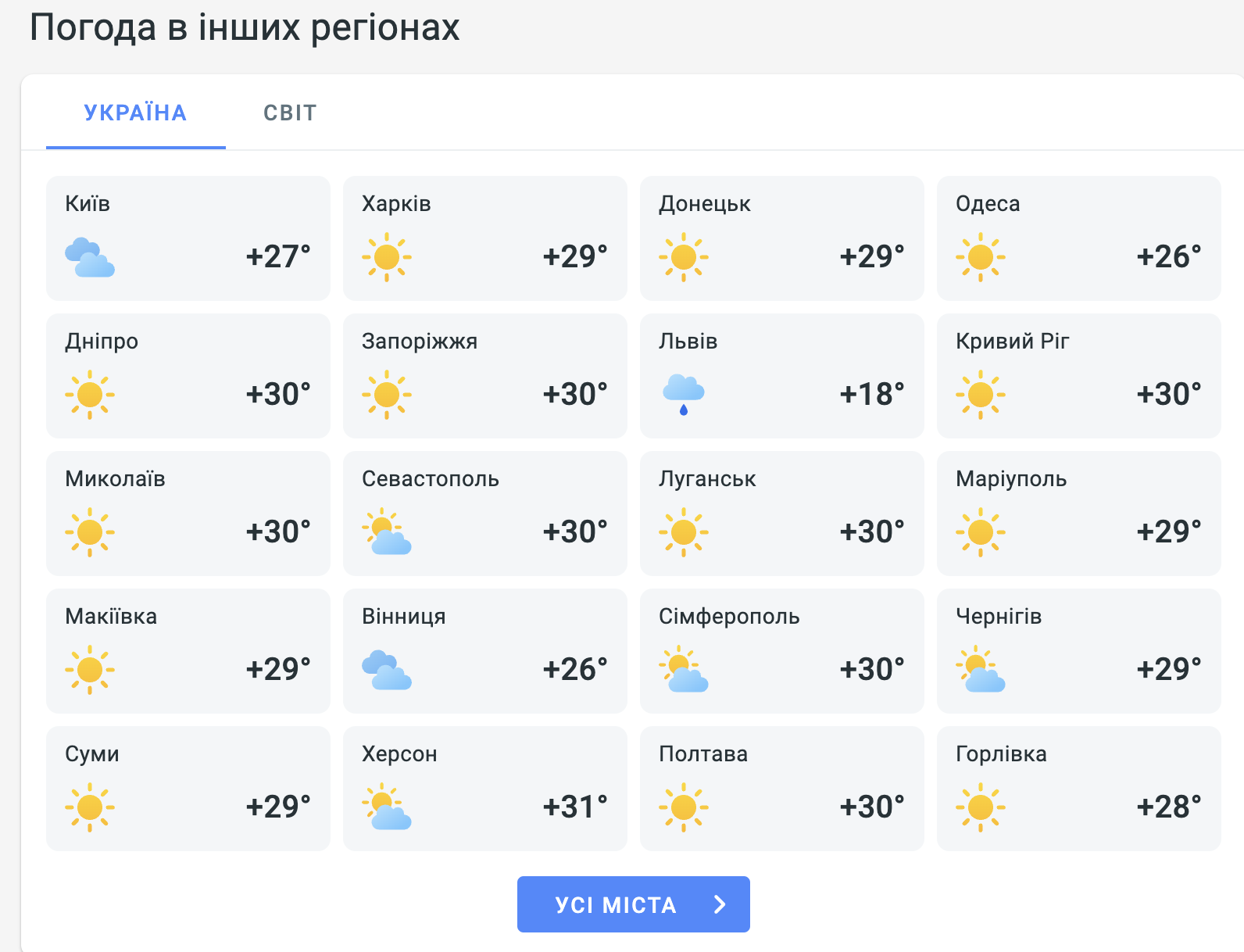Open the Кривий Ріг city name
Image resolution: width=1244 pixels, height=952 pixels.
coord(1012,342)
